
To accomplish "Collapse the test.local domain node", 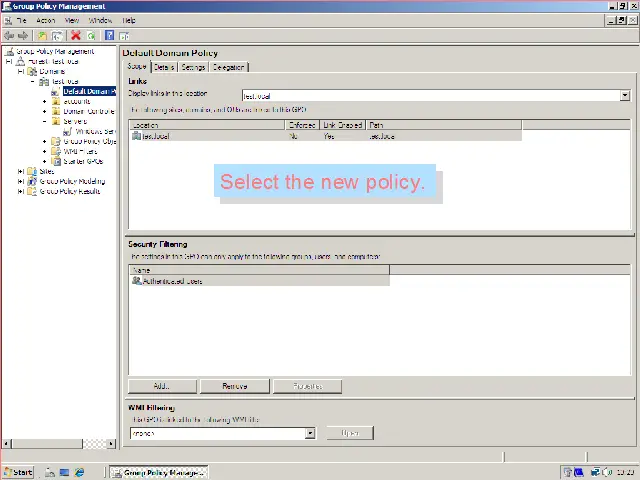I will [33, 81].
